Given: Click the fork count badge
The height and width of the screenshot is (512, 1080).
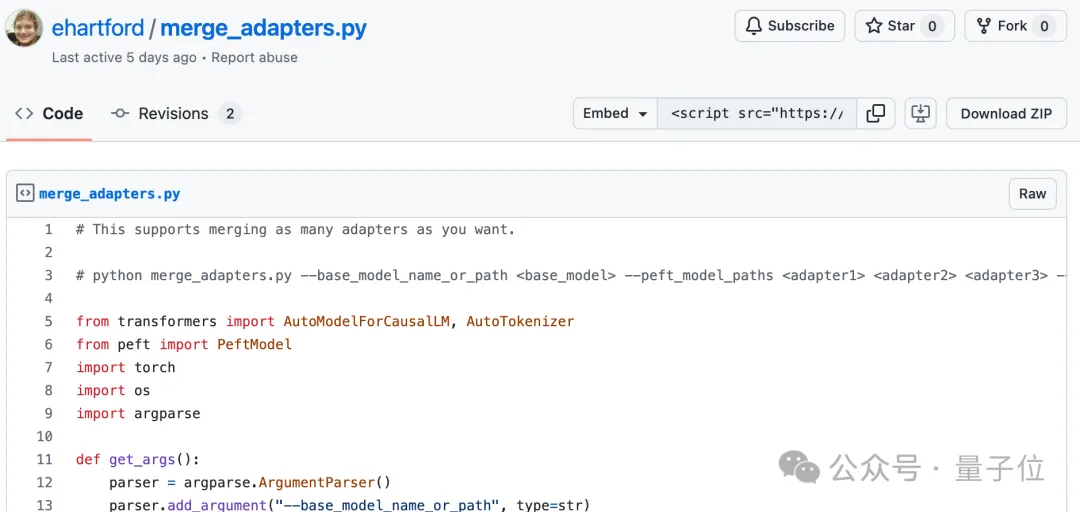Looking at the screenshot, I should pos(1044,26).
